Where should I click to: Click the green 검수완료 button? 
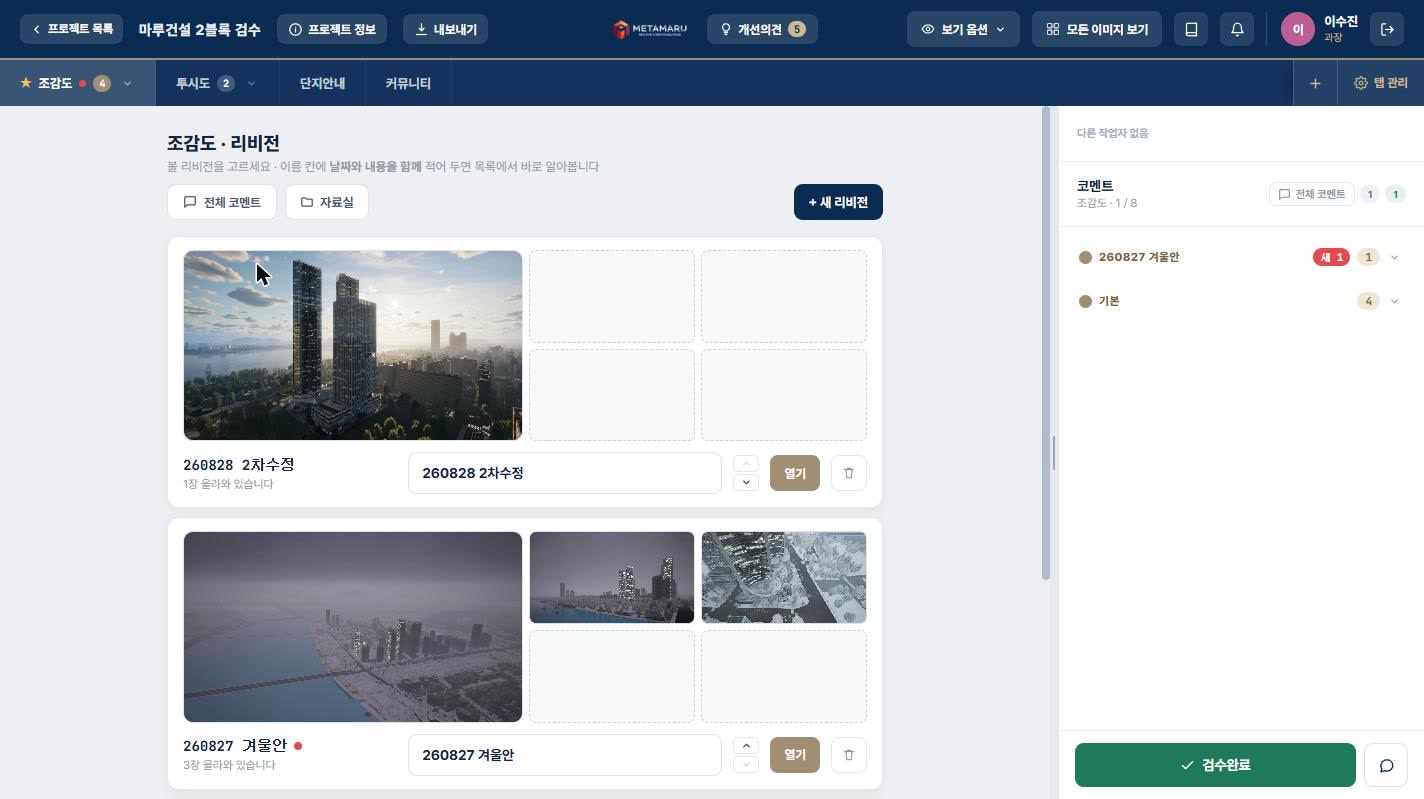click(1215, 765)
